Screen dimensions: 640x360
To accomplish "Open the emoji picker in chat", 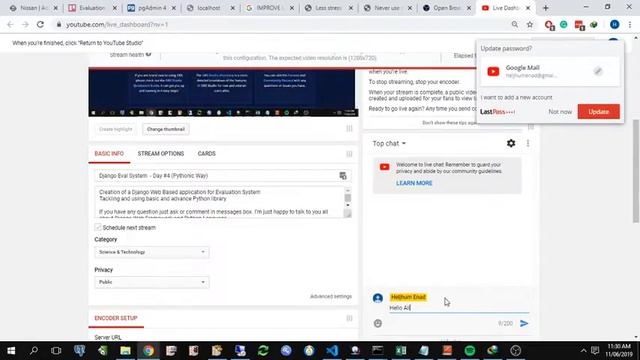I will click(x=378, y=323).
